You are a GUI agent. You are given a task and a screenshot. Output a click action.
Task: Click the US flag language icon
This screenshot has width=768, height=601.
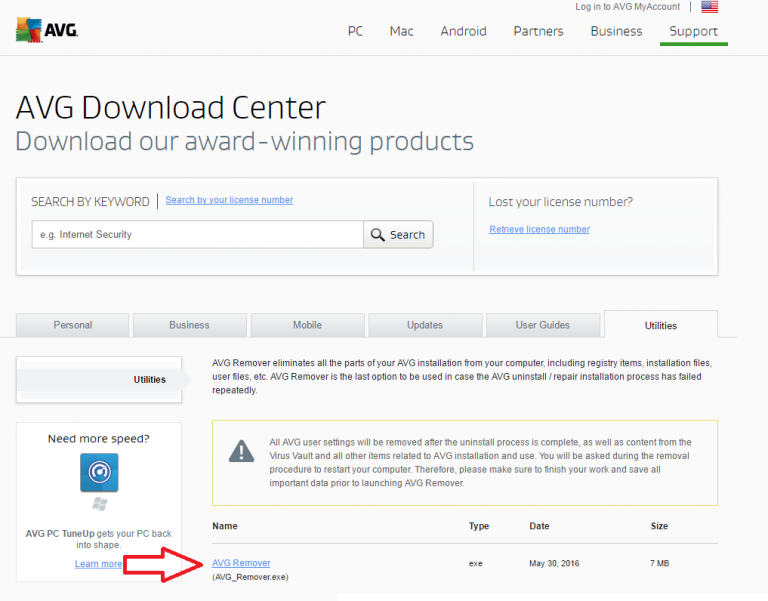pyautogui.click(x=709, y=7)
